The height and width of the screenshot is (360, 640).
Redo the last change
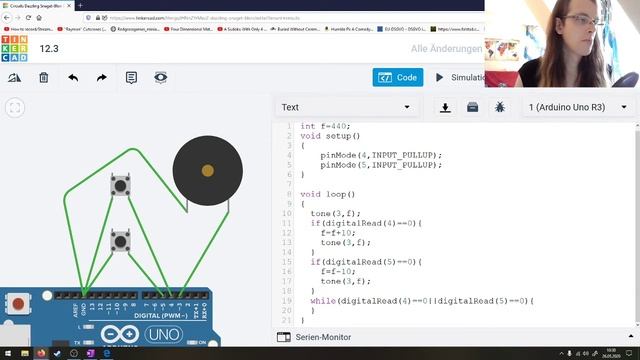point(102,78)
